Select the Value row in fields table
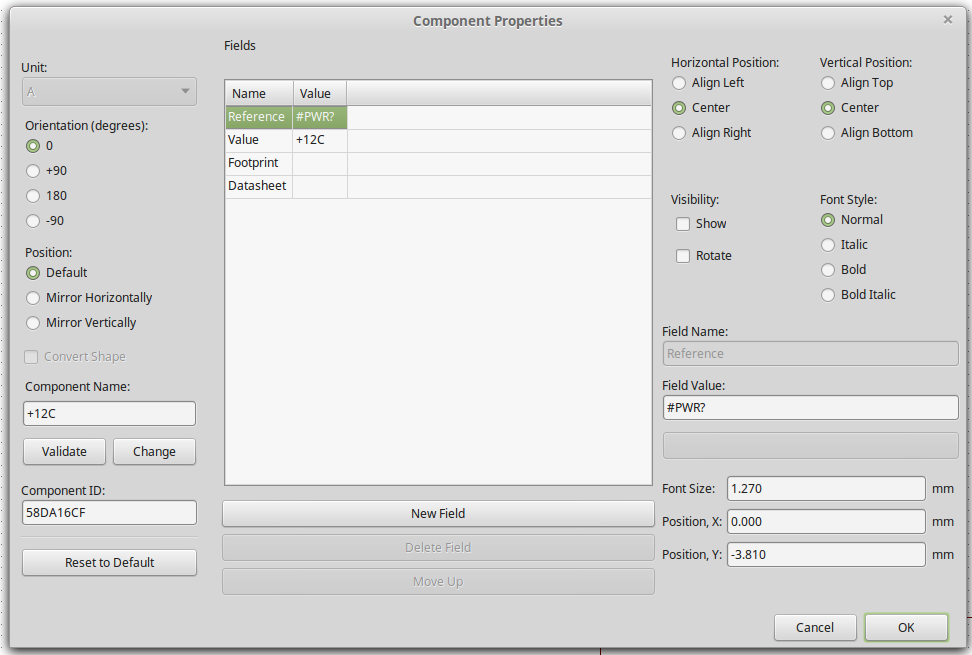 coord(258,141)
